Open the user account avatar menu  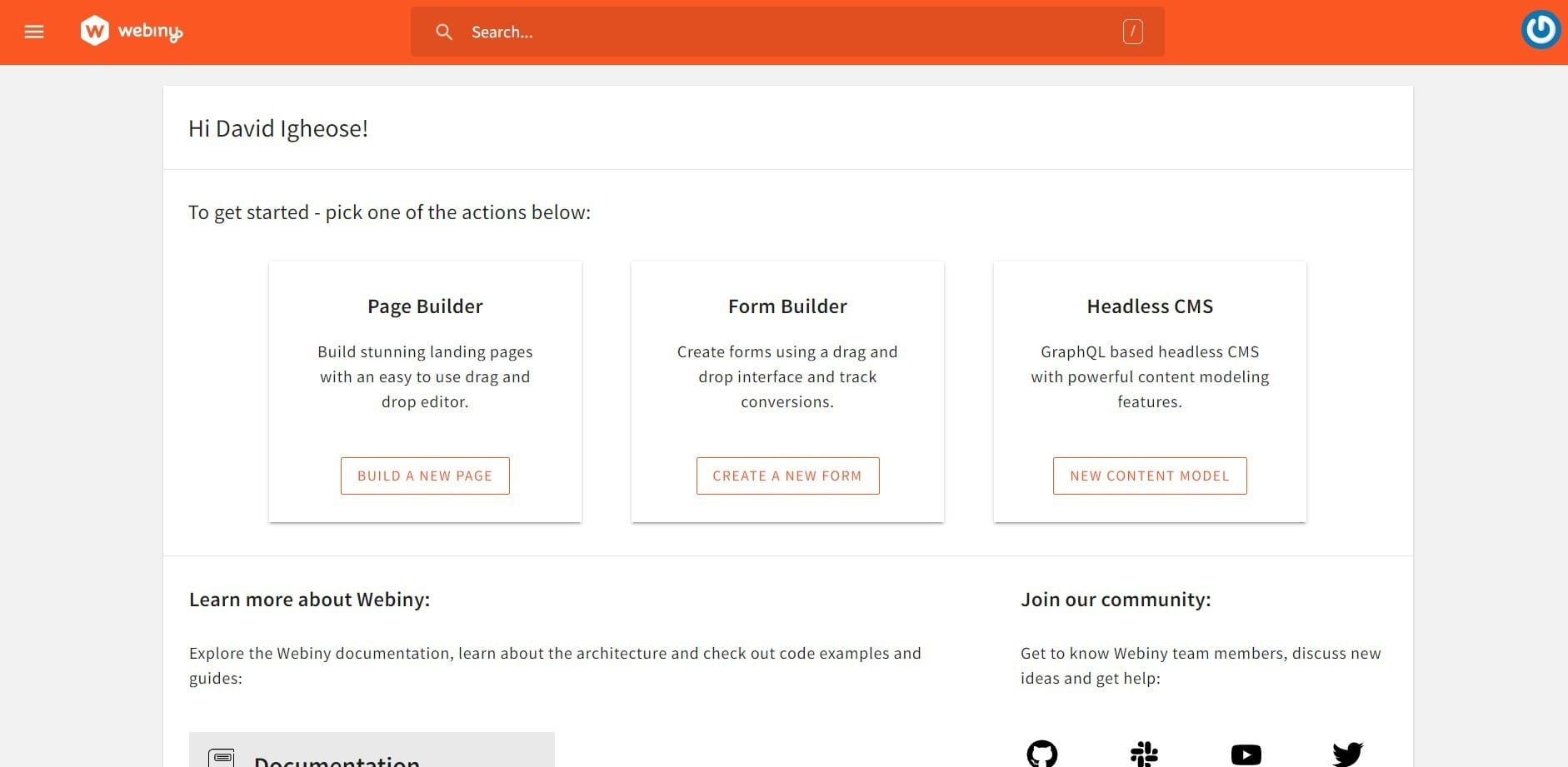point(1540,30)
